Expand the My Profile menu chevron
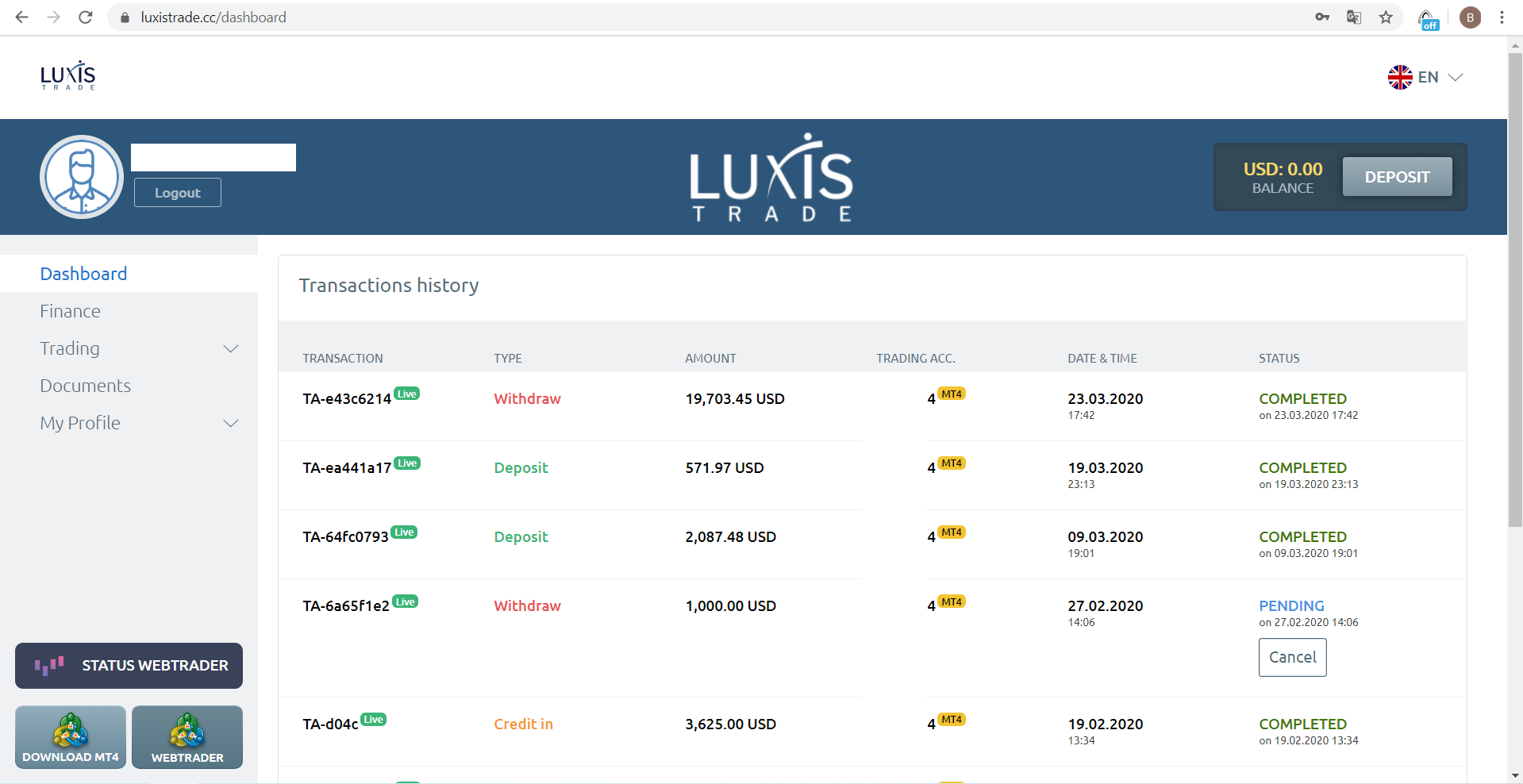The height and width of the screenshot is (784, 1523). [x=231, y=424]
